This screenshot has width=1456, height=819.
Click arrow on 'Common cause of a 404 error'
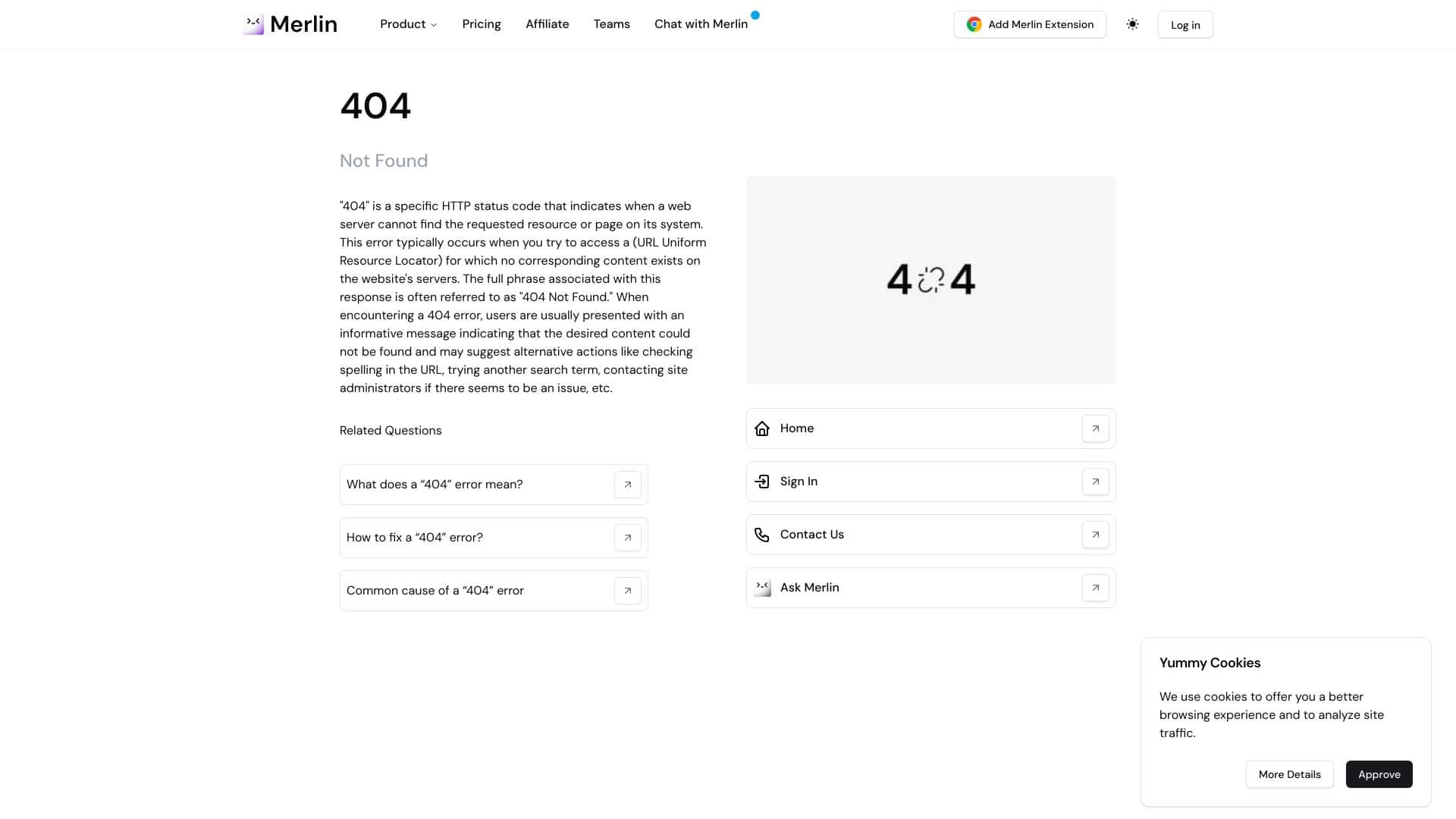pos(628,590)
